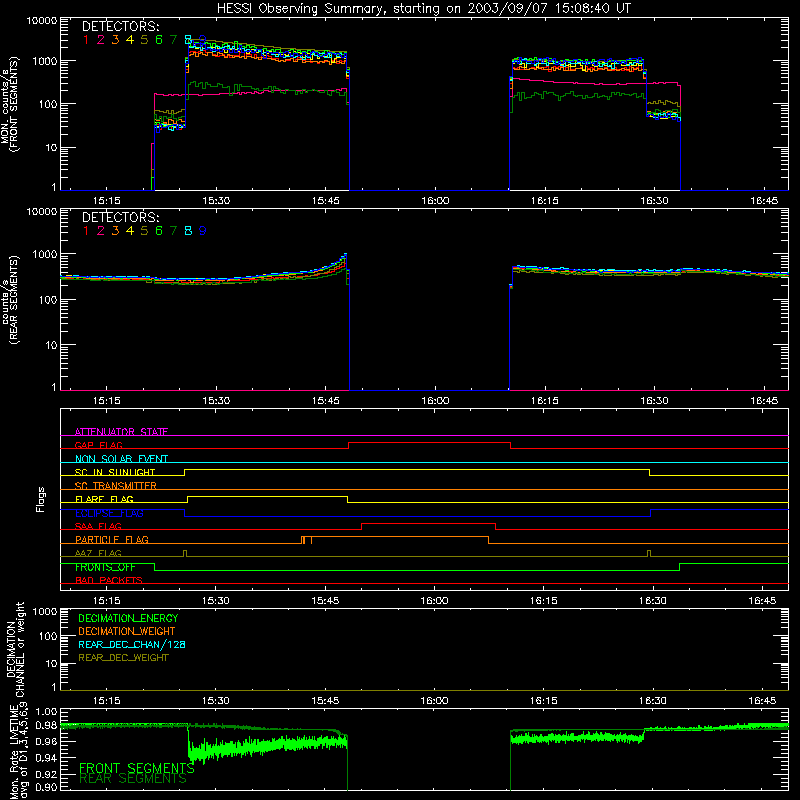Pick detector 6 in the rear segments legend
Image resolution: width=800 pixels, height=800 pixels.
159,231
